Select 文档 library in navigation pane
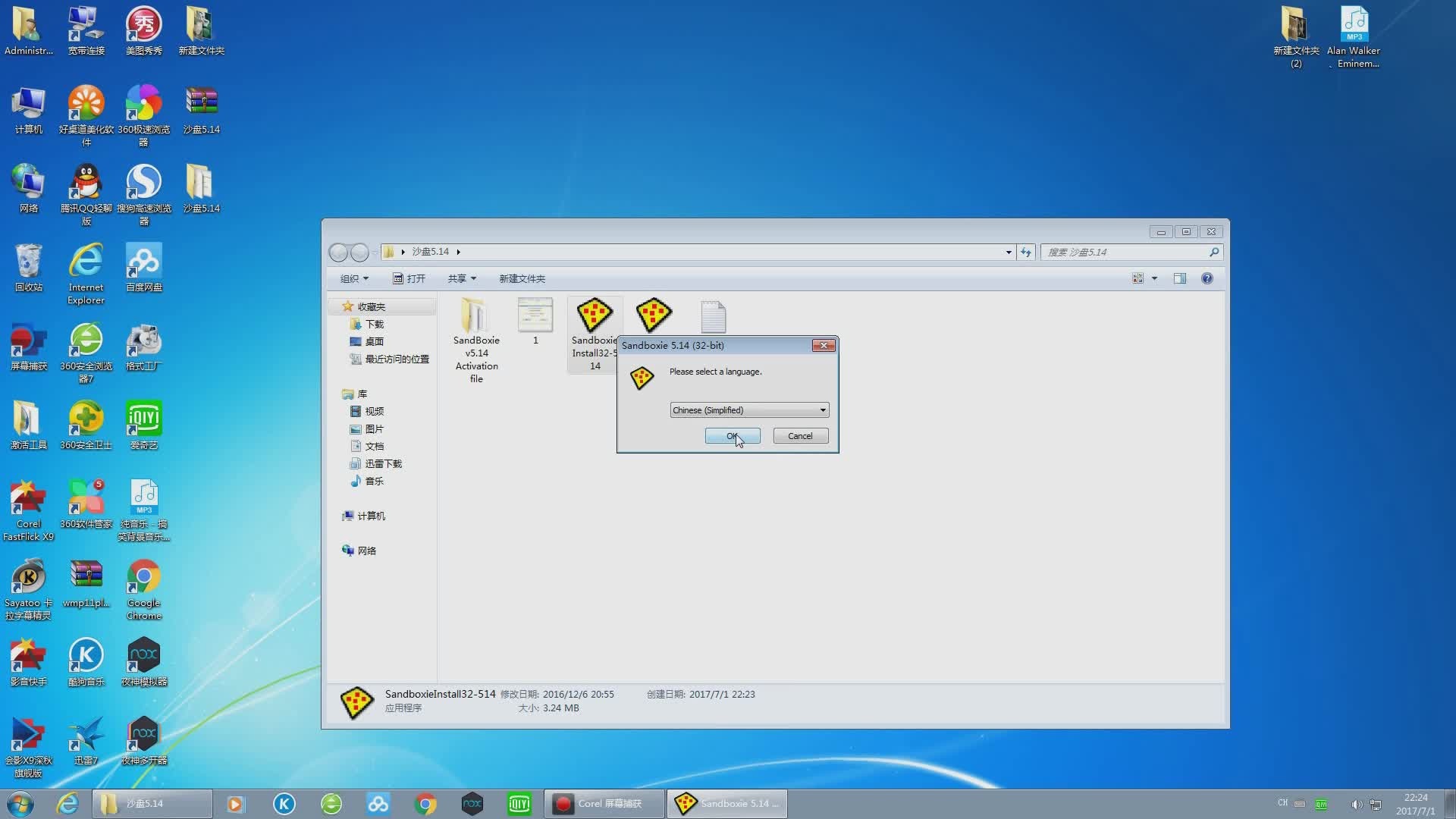1456x819 pixels. [375, 446]
